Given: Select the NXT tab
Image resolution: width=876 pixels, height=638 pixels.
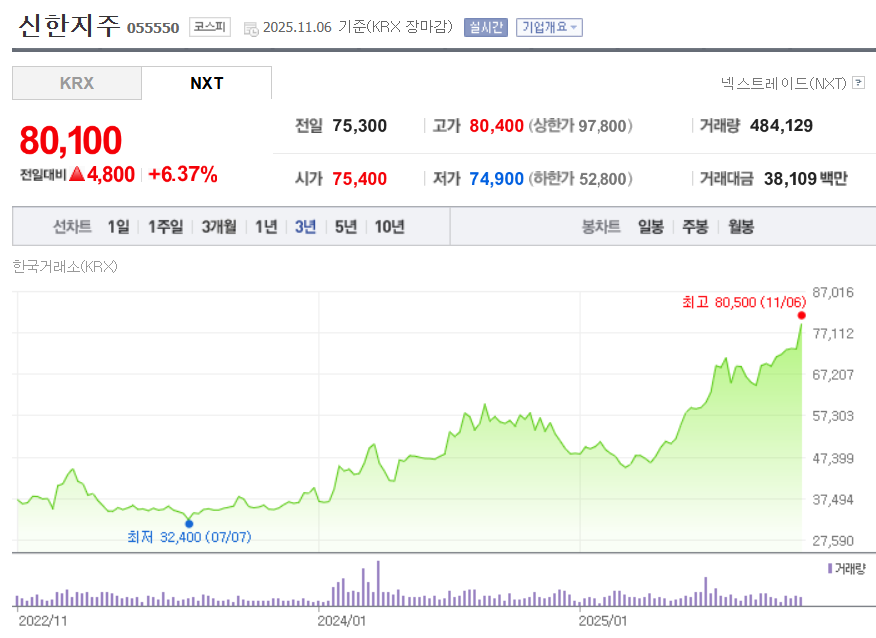Looking at the screenshot, I should (207, 83).
